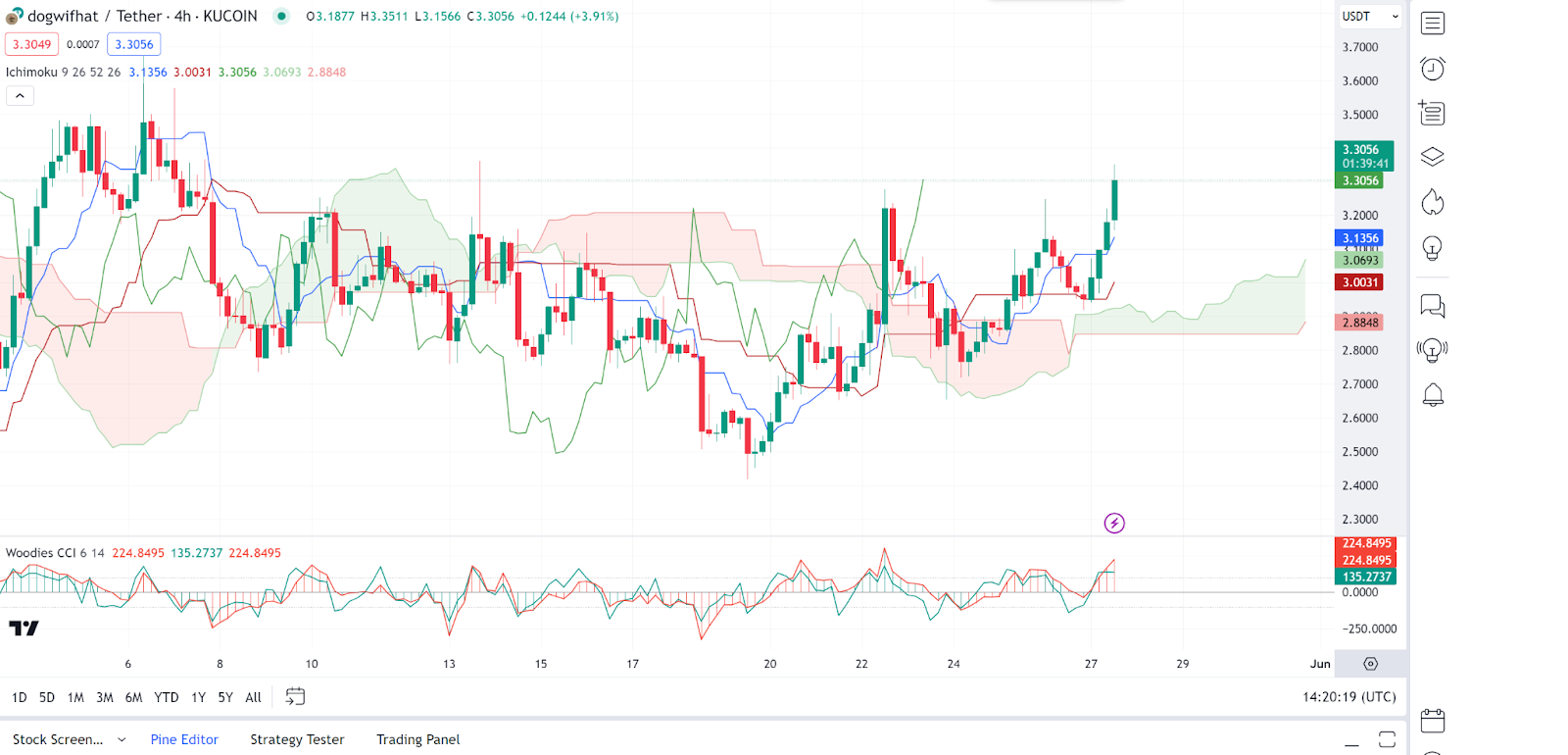The height and width of the screenshot is (755, 1568).
Task: Open the Chats speech bubble icon
Action: click(1433, 307)
